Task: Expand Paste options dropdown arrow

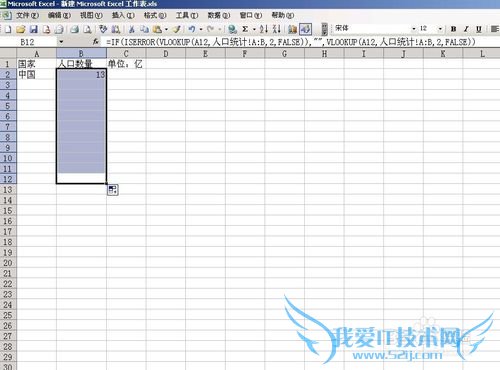Action: coord(166,29)
